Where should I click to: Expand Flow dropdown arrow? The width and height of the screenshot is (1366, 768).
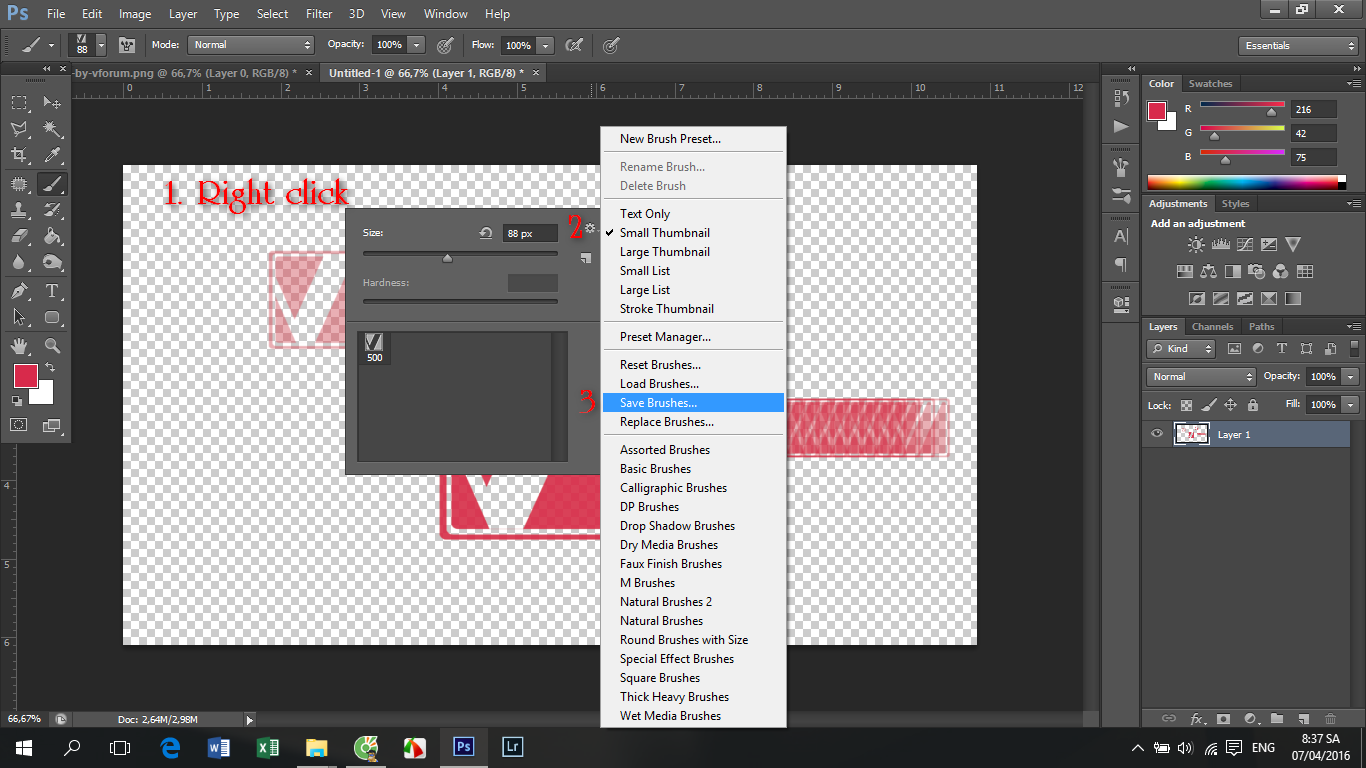point(545,45)
